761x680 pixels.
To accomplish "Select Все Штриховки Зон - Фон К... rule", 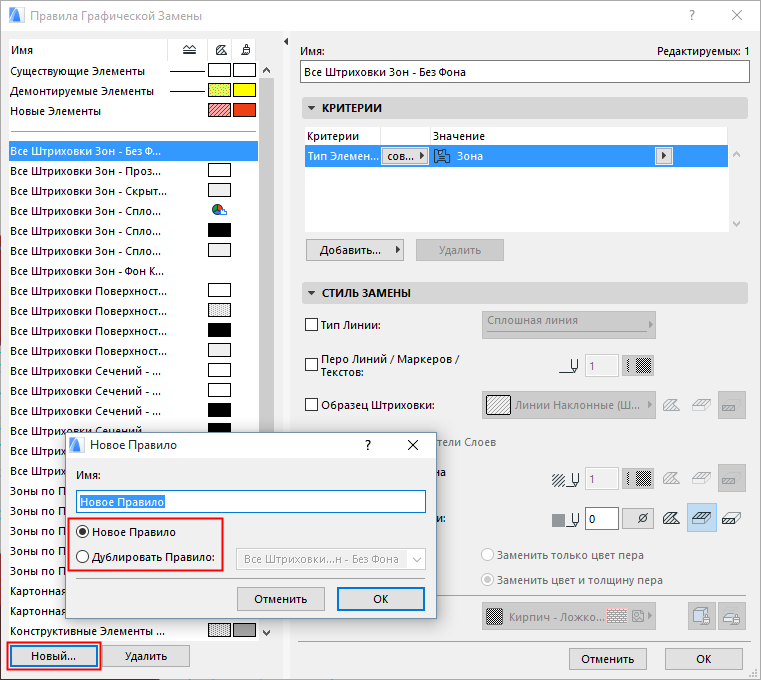I will (133, 271).
